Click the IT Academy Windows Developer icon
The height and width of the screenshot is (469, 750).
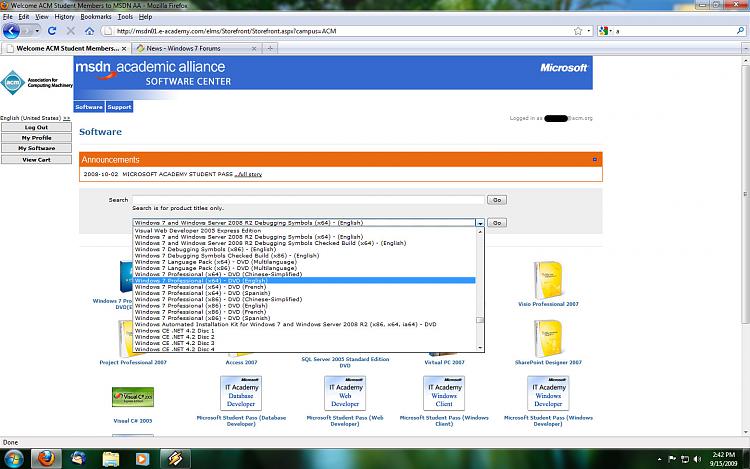click(x=548, y=393)
